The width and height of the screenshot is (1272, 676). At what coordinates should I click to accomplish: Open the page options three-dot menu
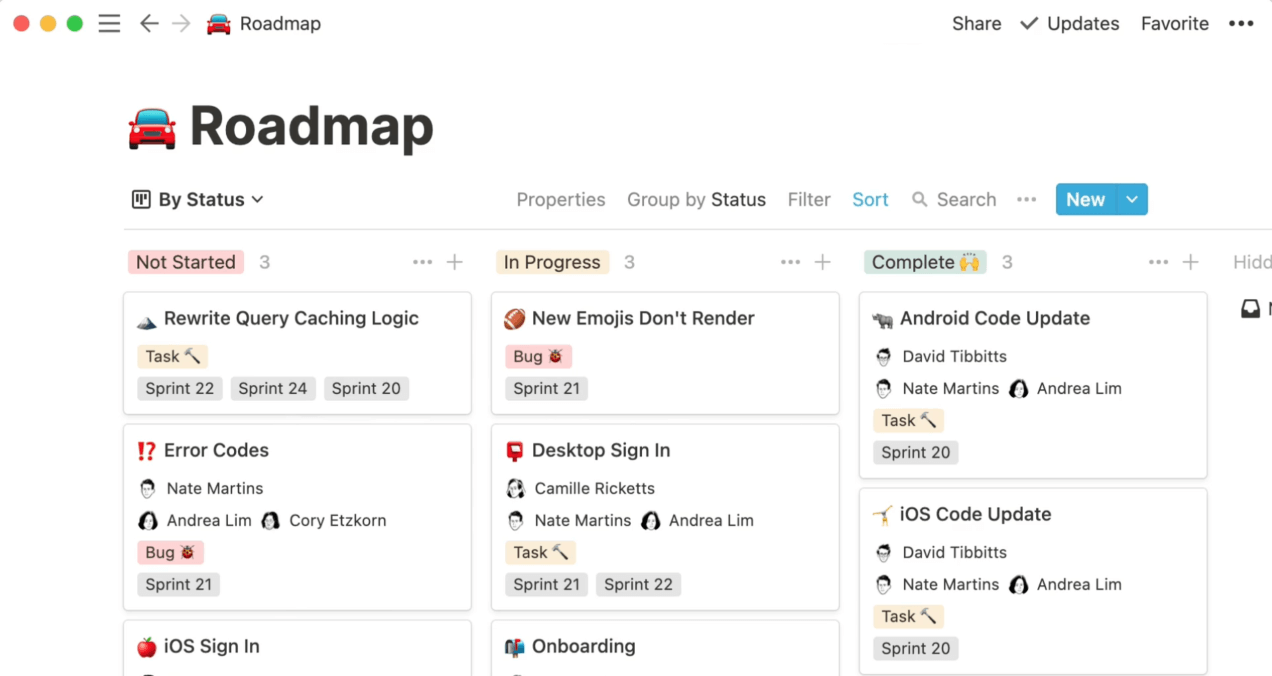pos(1241,24)
